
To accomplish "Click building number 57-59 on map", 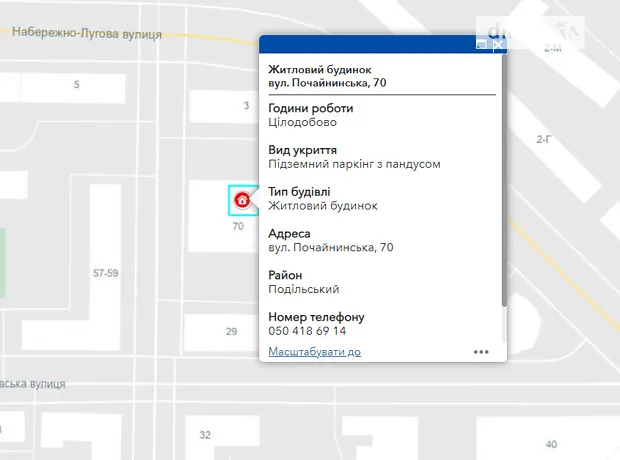I will [x=106, y=273].
